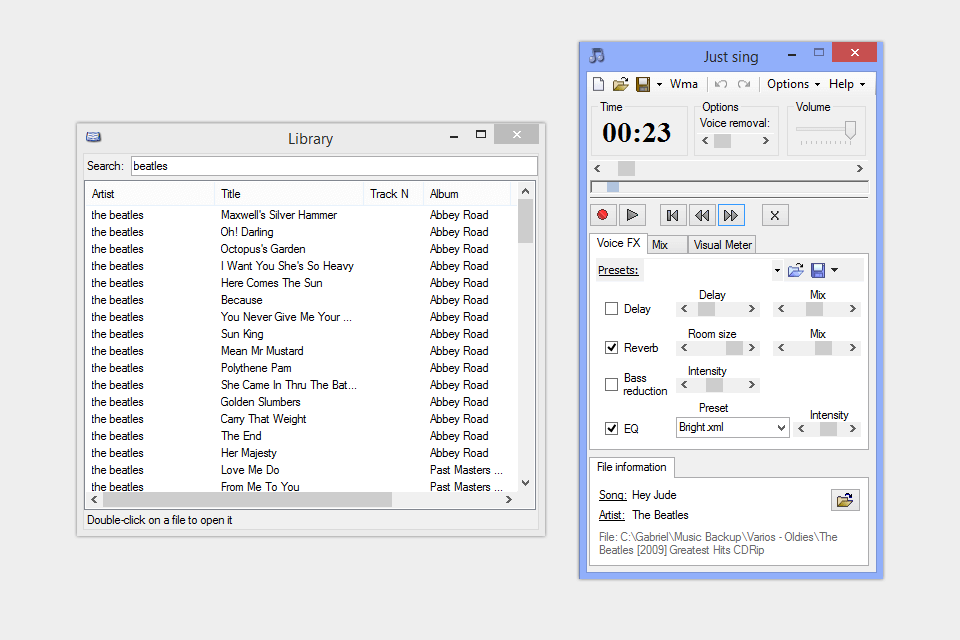Browse for song file in File information
This screenshot has height=640, width=960.
845,500
